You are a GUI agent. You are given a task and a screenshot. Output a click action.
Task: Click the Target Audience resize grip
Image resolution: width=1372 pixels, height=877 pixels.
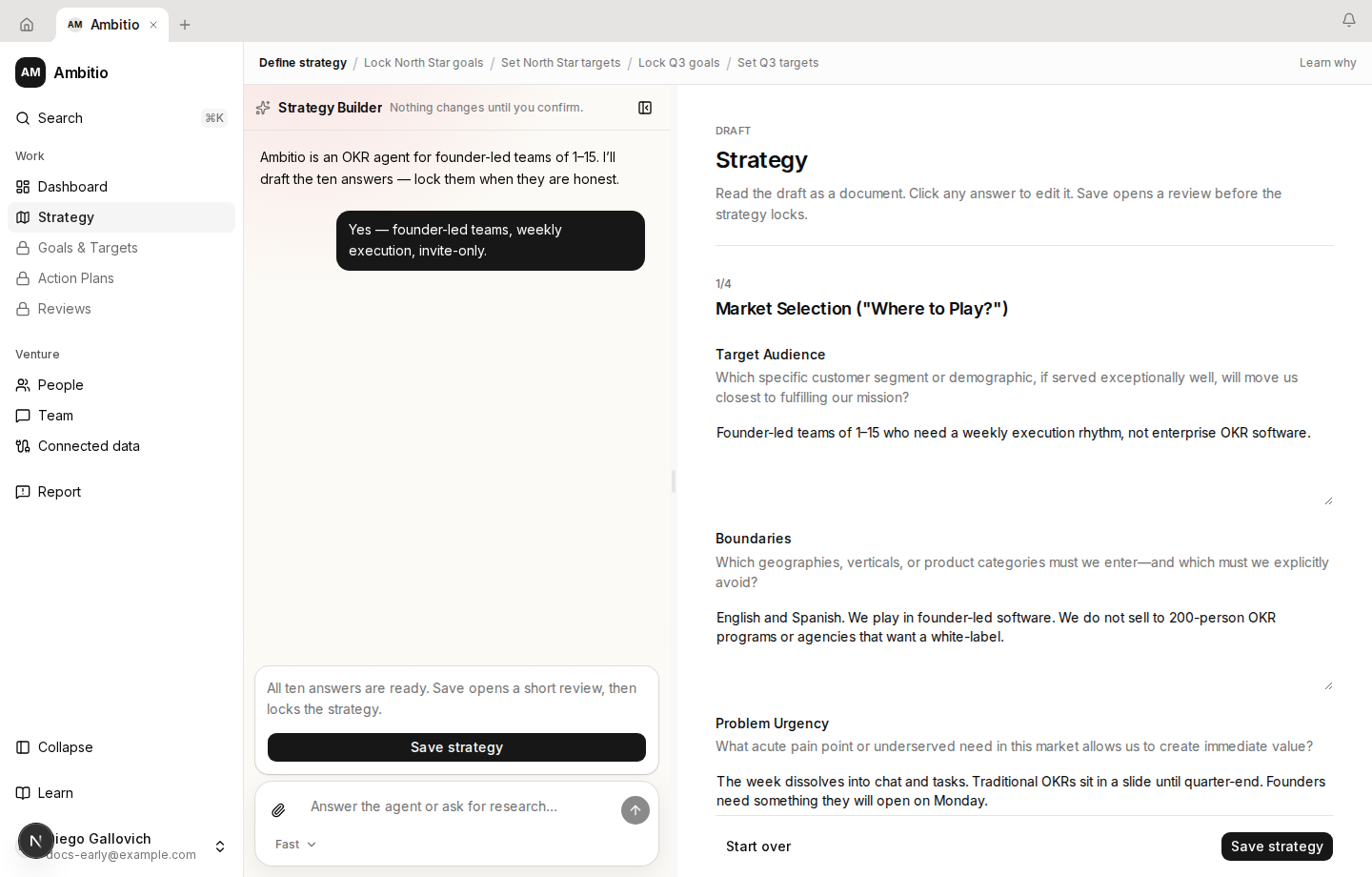(x=1328, y=500)
